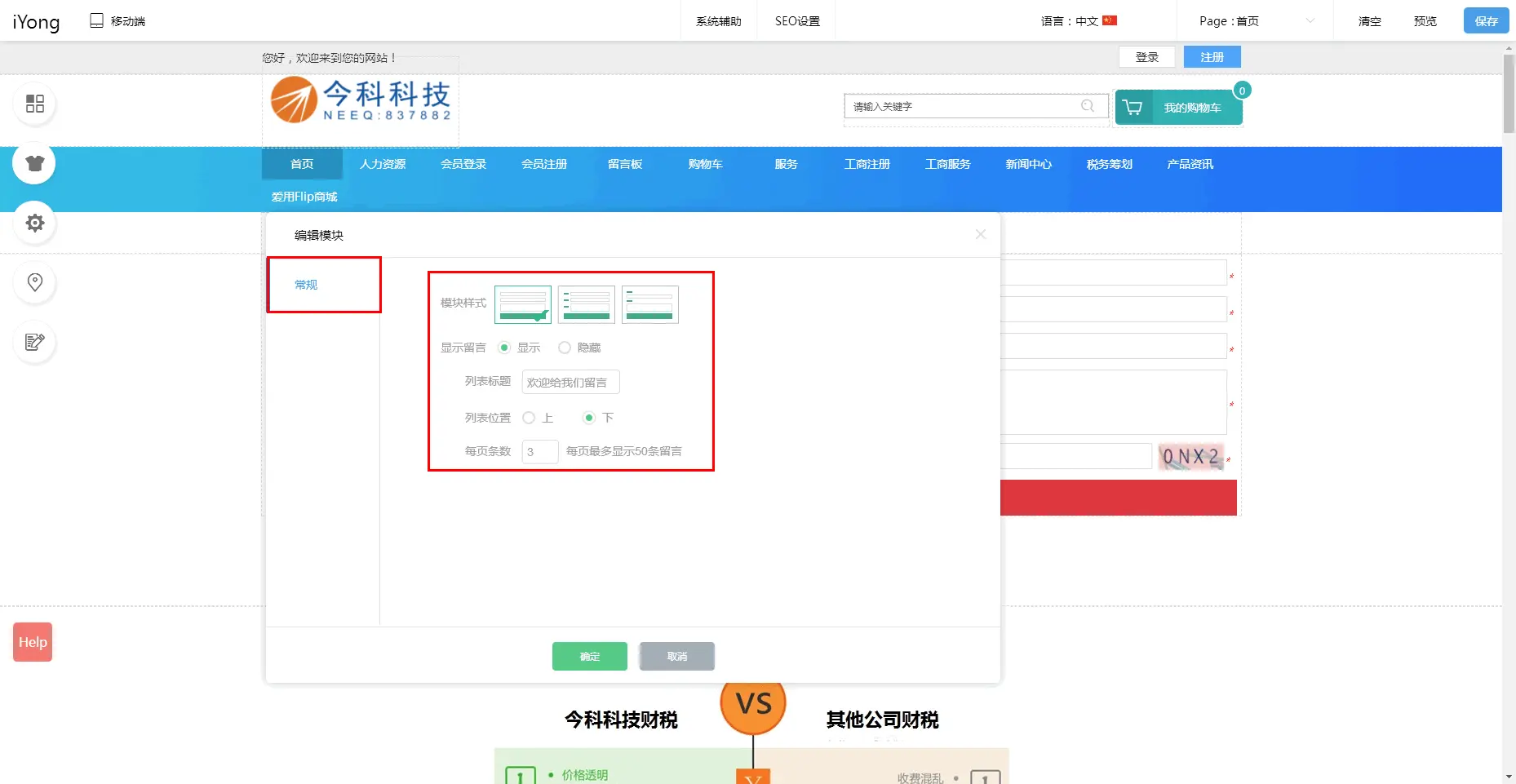Select 上 radio for list position

[529, 418]
